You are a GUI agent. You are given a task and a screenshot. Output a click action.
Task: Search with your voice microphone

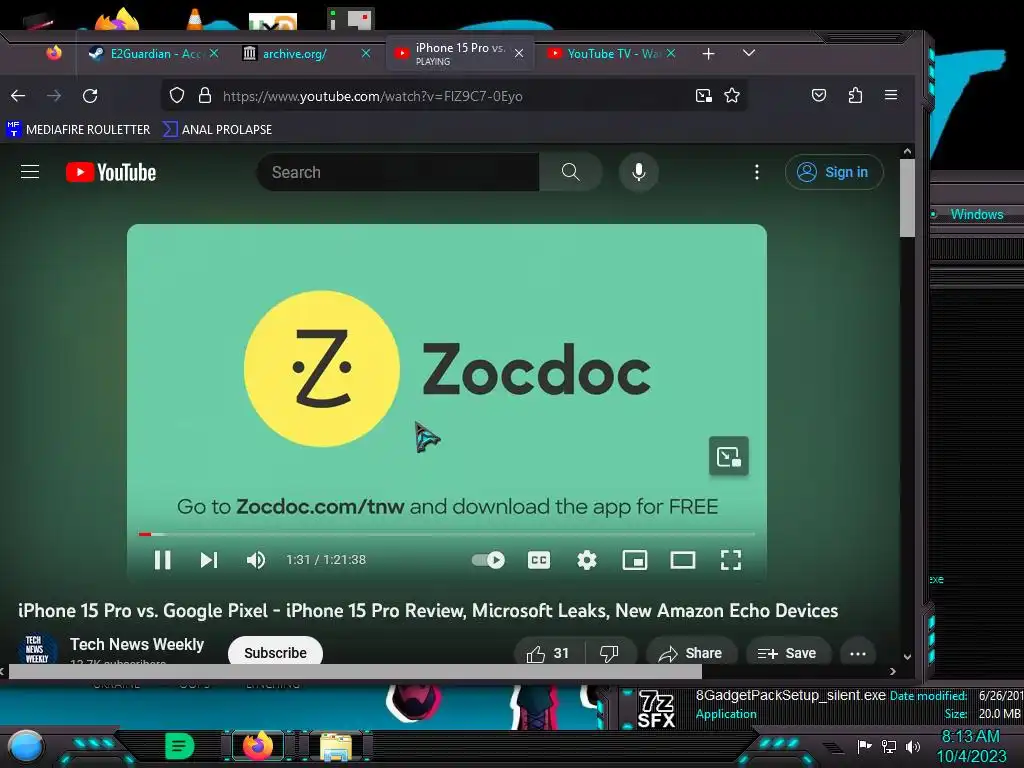pos(639,172)
